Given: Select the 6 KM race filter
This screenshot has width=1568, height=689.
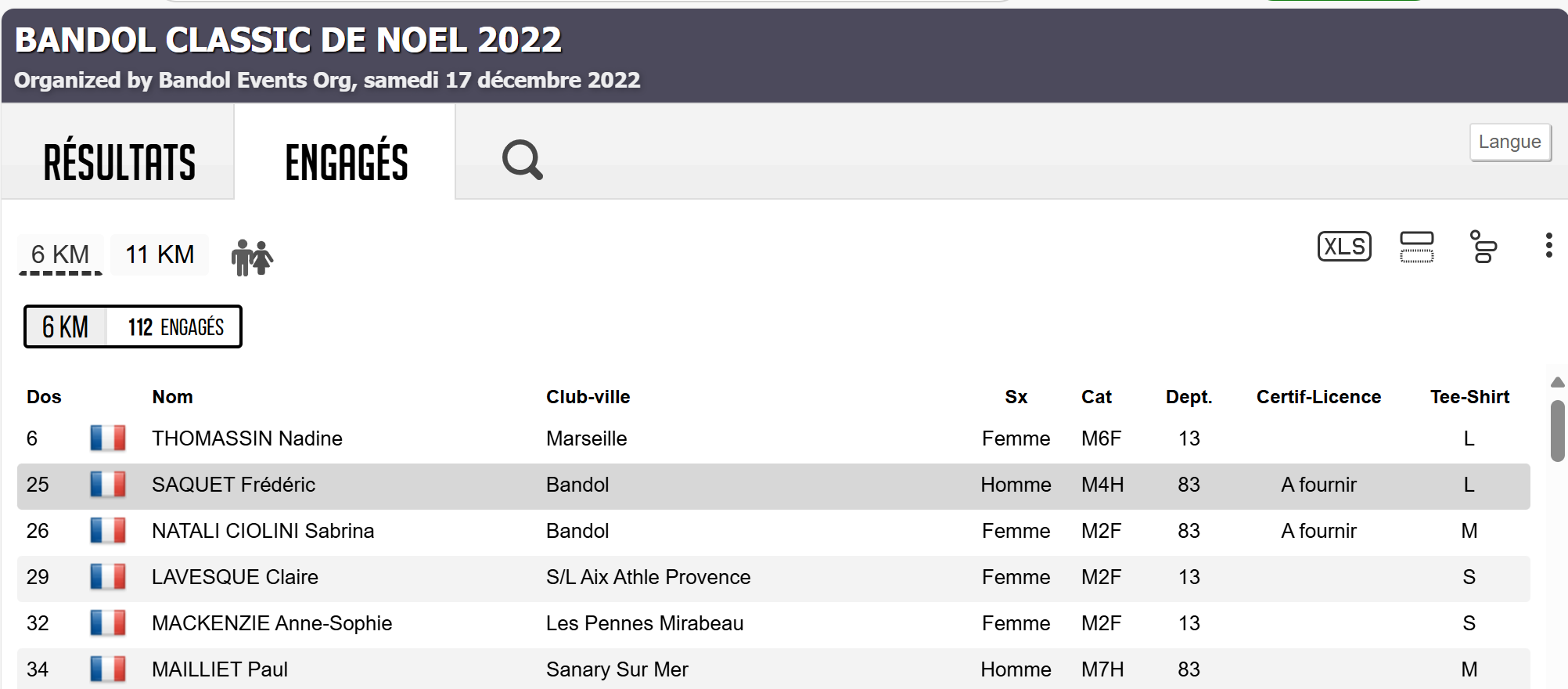Looking at the screenshot, I should point(60,254).
